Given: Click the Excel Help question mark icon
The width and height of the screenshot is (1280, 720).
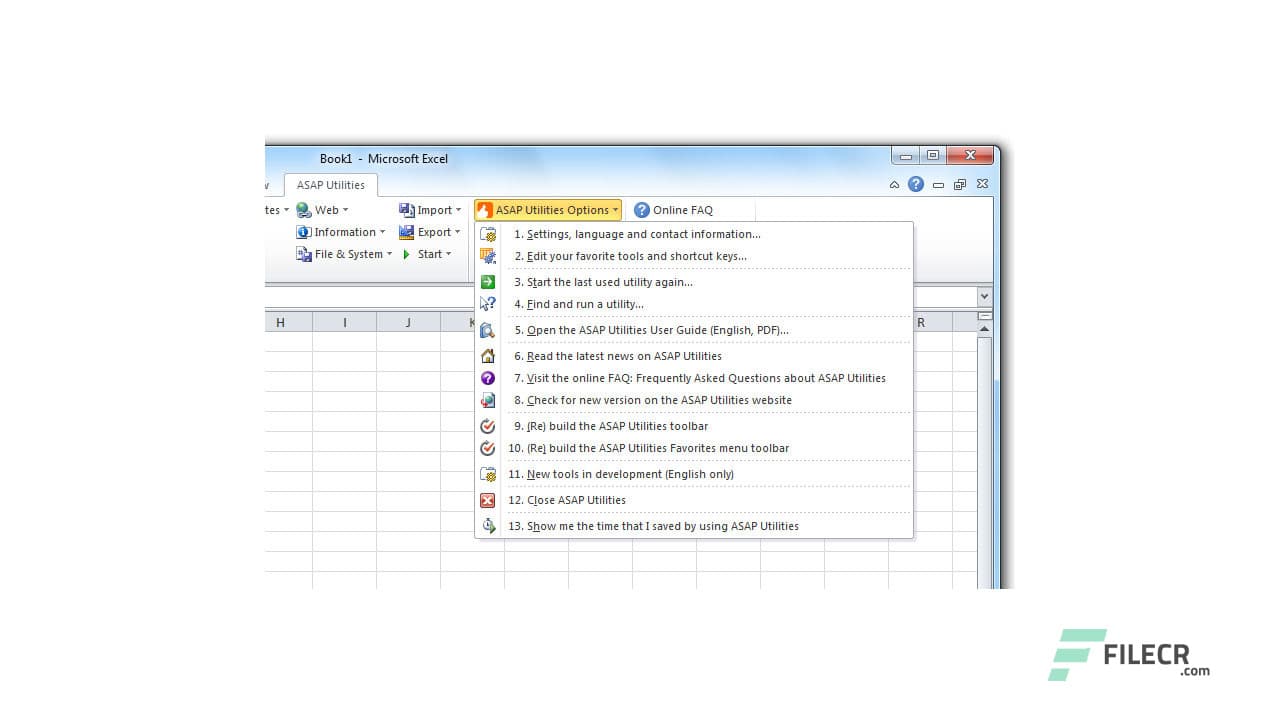Looking at the screenshot, I should [916, 184].
